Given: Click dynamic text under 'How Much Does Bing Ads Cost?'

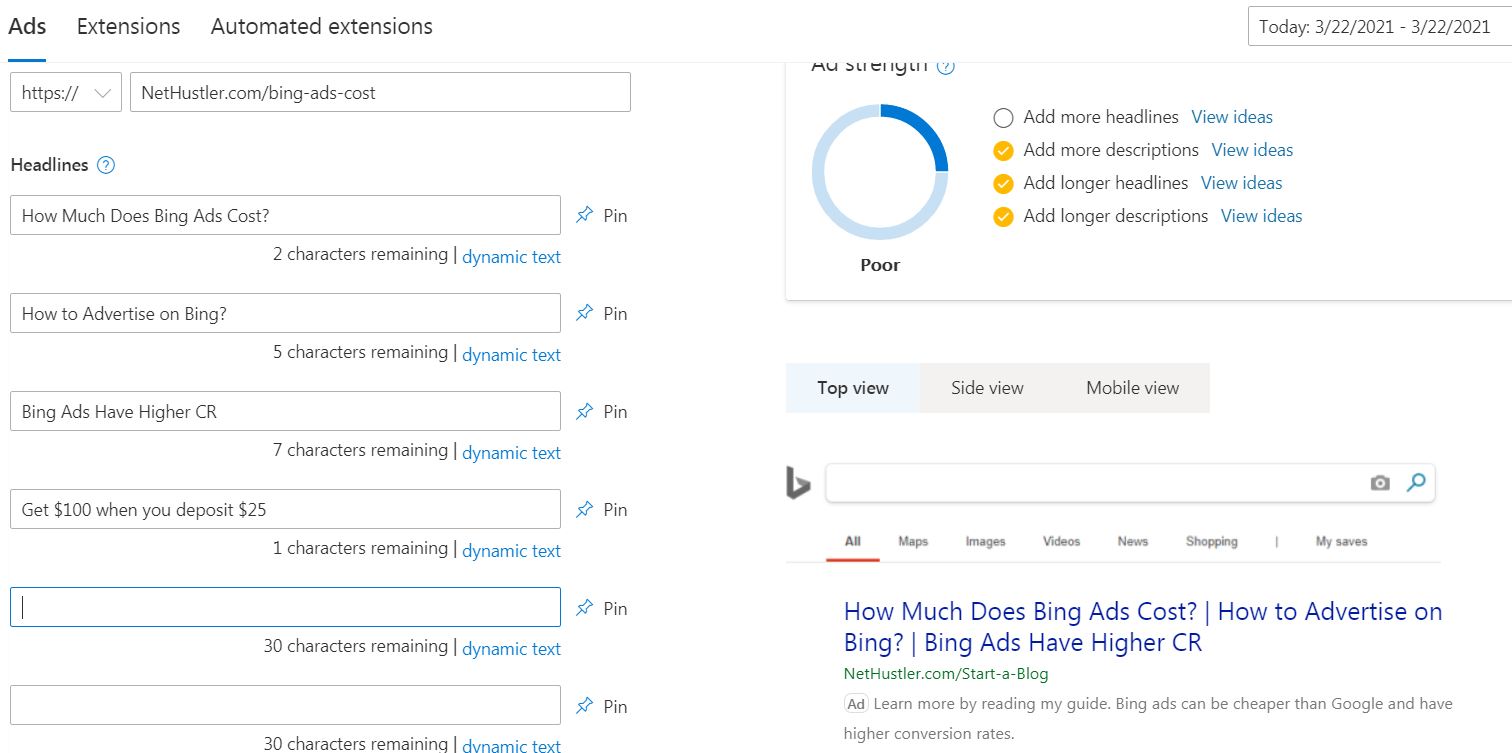Looking at the screenshot, I should point(511,257).
